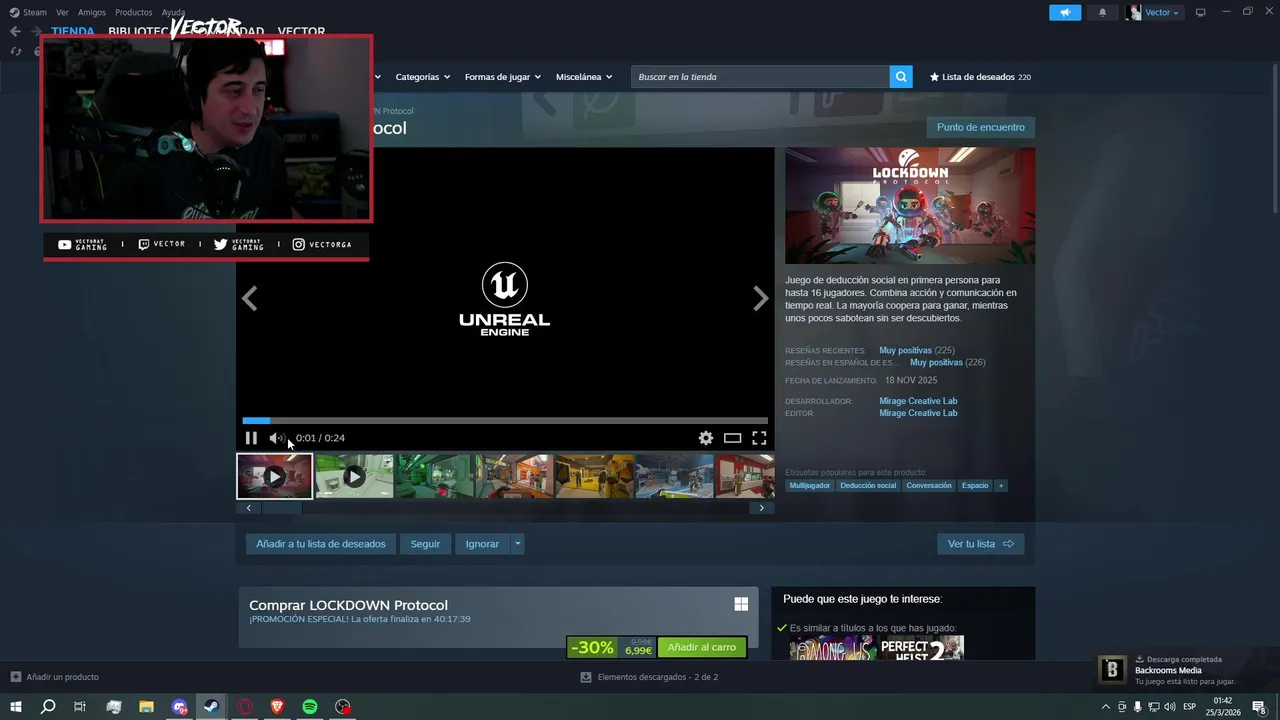Expand the Miscelánea dropdown
Image resolution: width=1280 pixels, height=720 pixels.
point(584,77)
